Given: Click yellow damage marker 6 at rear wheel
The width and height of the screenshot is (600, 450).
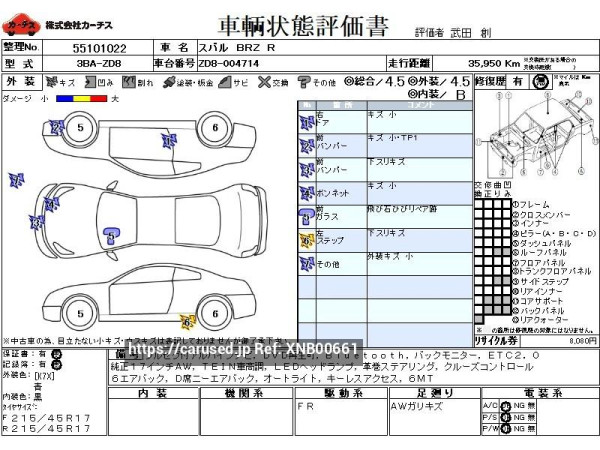Looking at the screenshot, I should tap(186, 321).
